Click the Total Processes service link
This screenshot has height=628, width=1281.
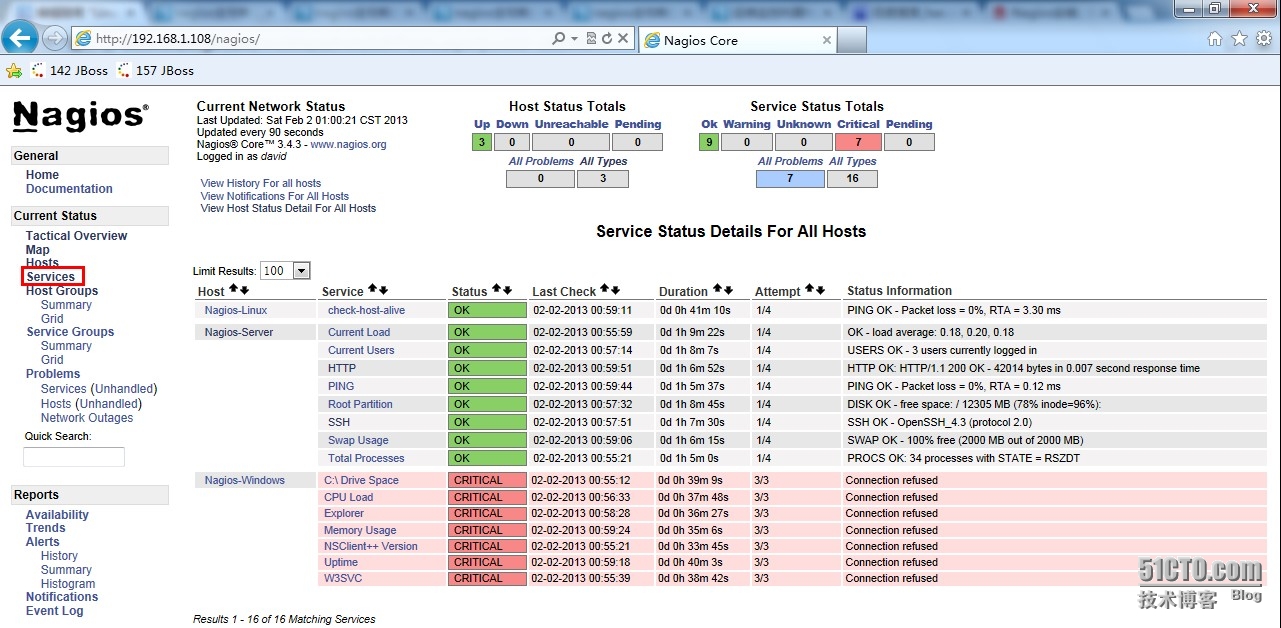click(x=366, y=458)
